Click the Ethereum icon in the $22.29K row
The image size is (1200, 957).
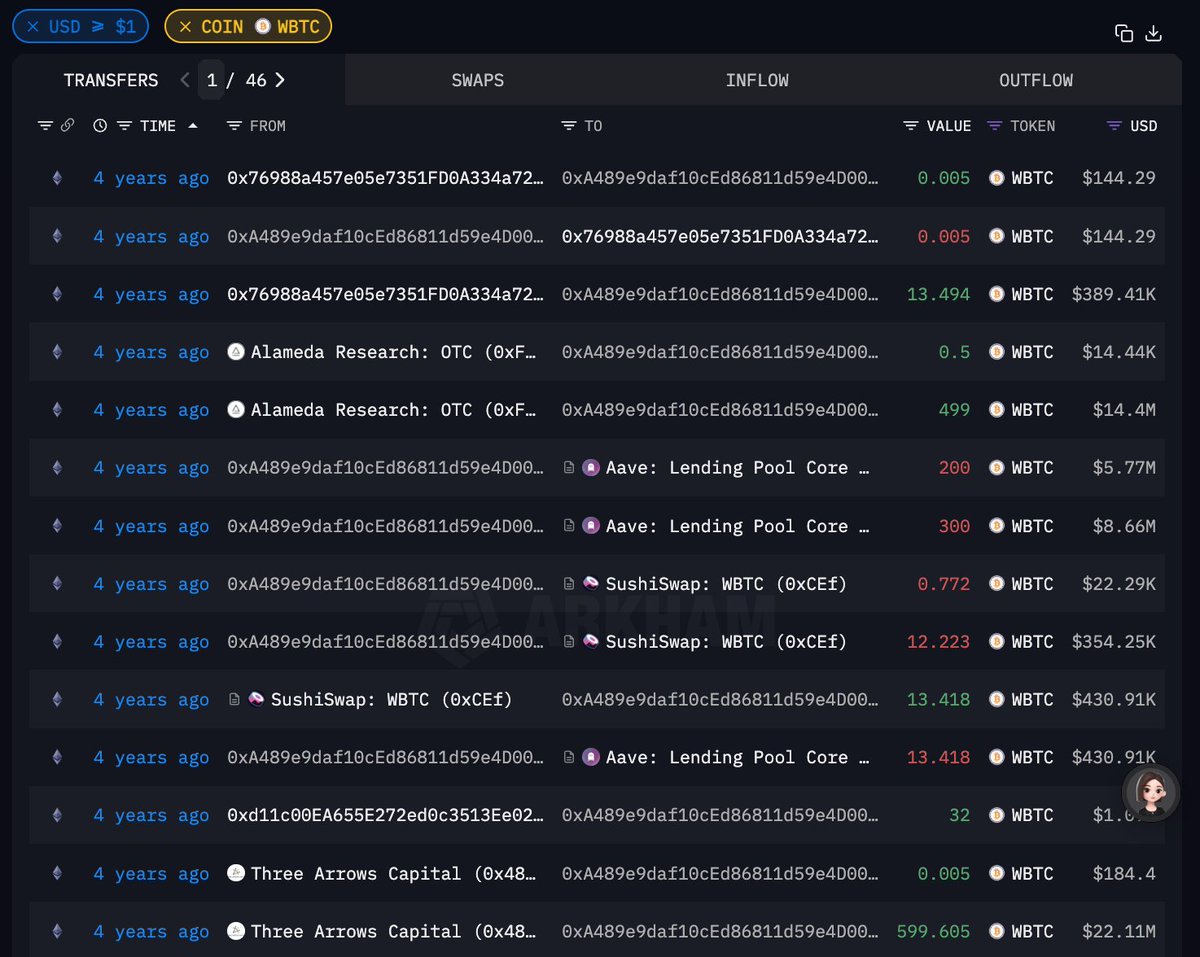coord(57,584)
